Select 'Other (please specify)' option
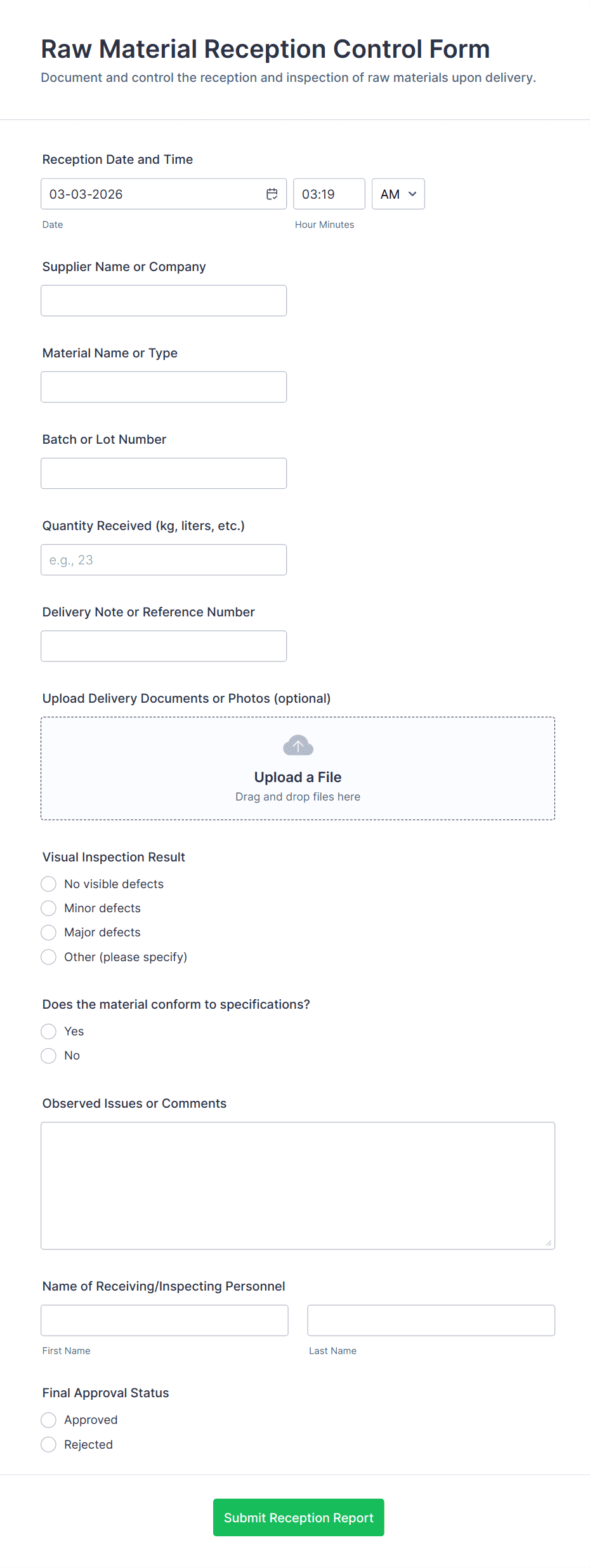Image resolution: width=590 pixels, height=1568 pixels. (49, 957)
